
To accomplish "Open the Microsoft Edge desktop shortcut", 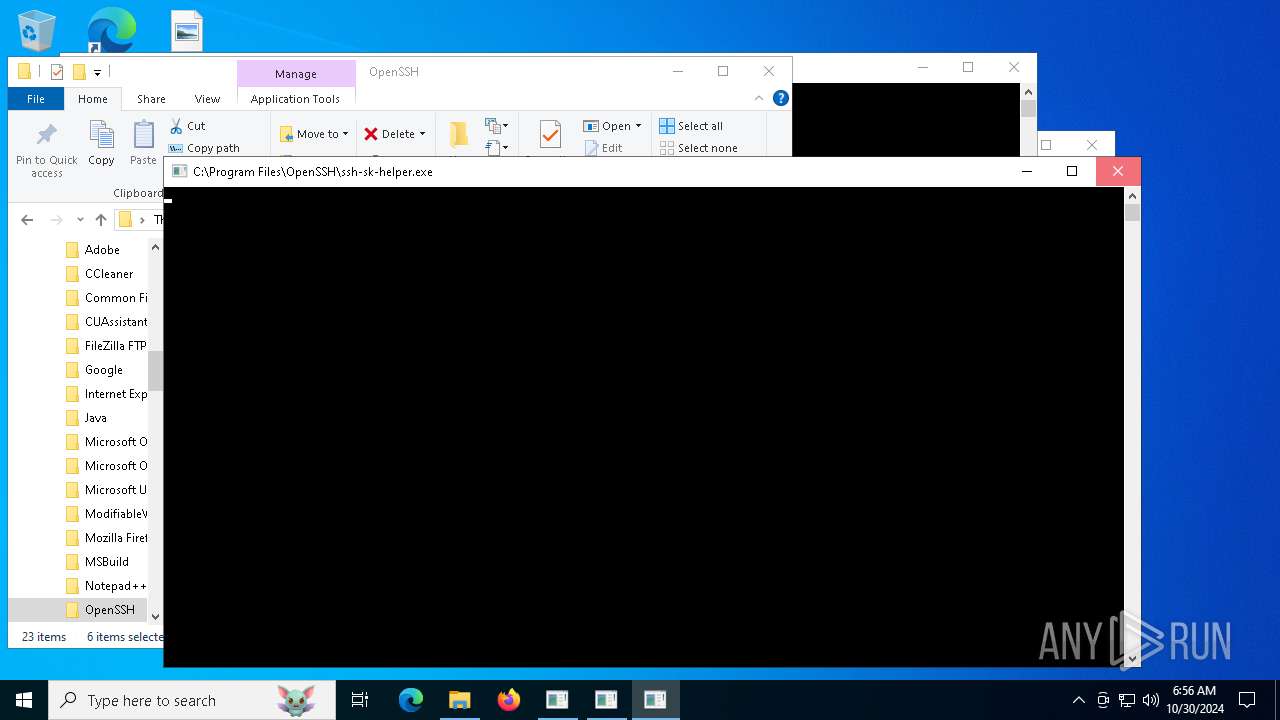I will point(110,31).
